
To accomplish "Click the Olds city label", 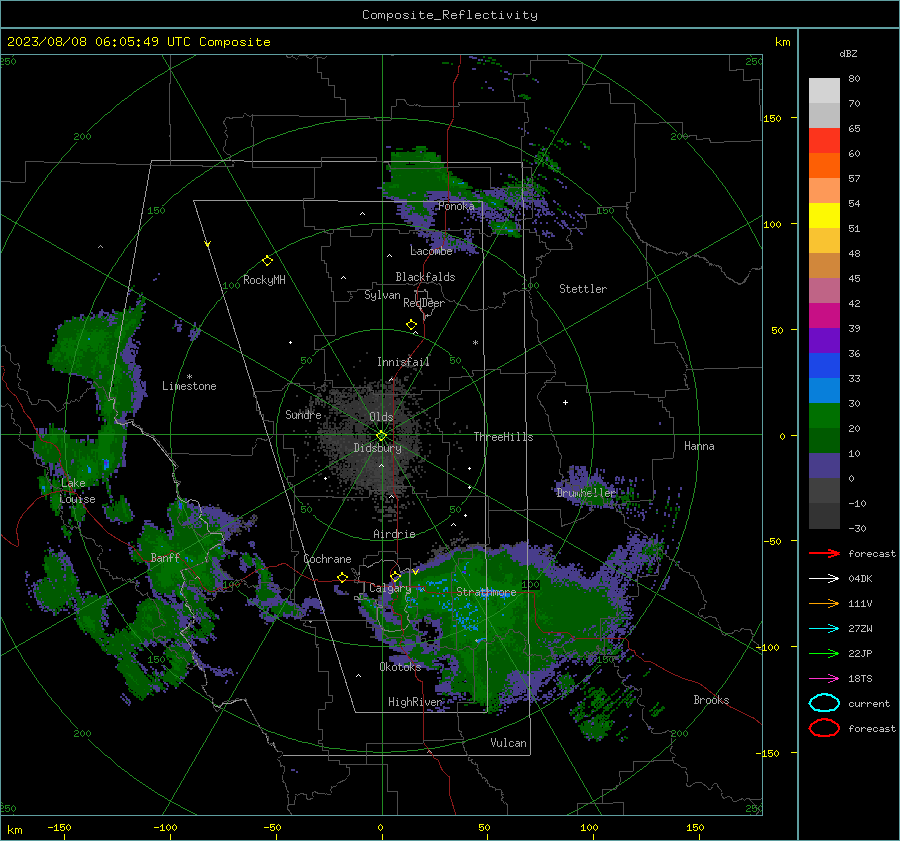I will coord(381,417).
